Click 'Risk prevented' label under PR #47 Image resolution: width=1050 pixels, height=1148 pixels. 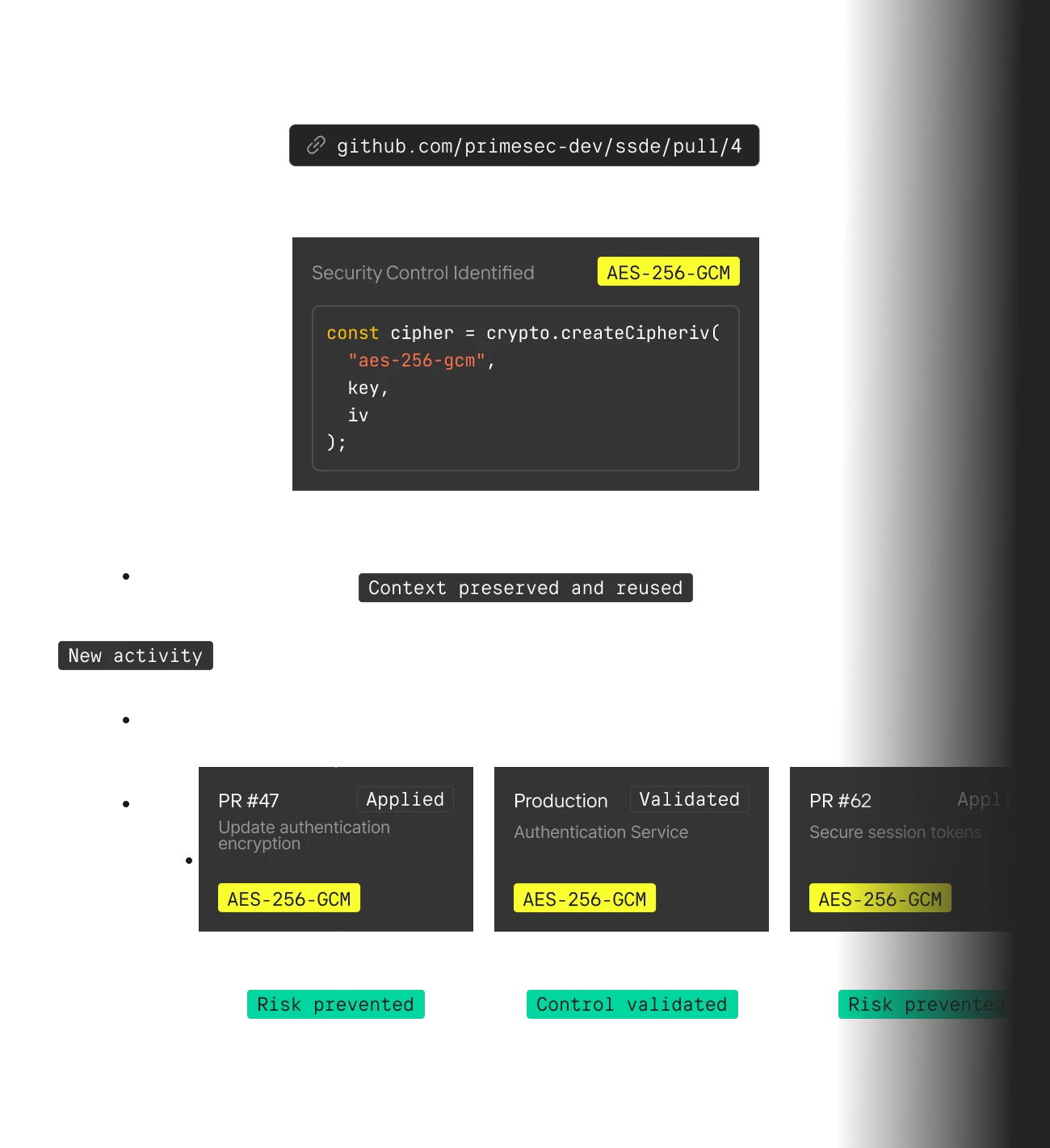[336, 1004]
